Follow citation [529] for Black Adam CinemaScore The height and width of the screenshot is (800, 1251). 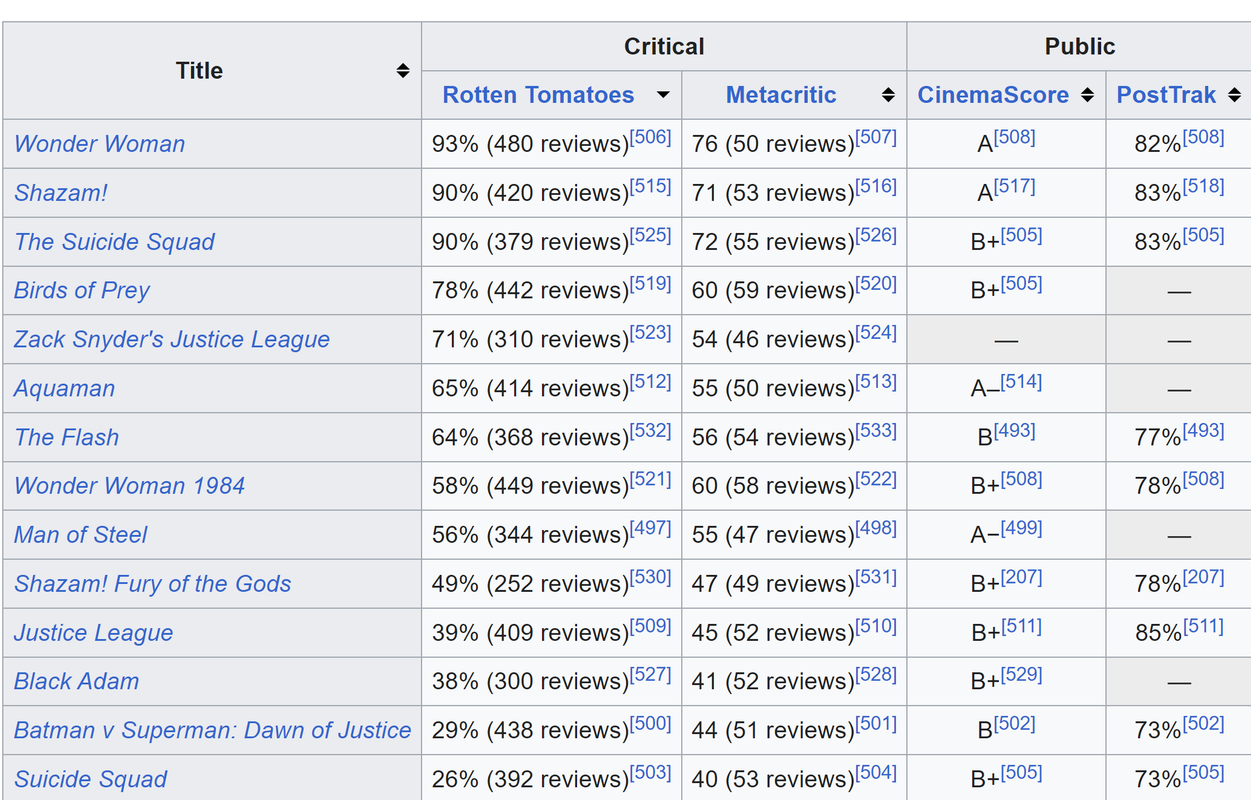point(1021,676)
